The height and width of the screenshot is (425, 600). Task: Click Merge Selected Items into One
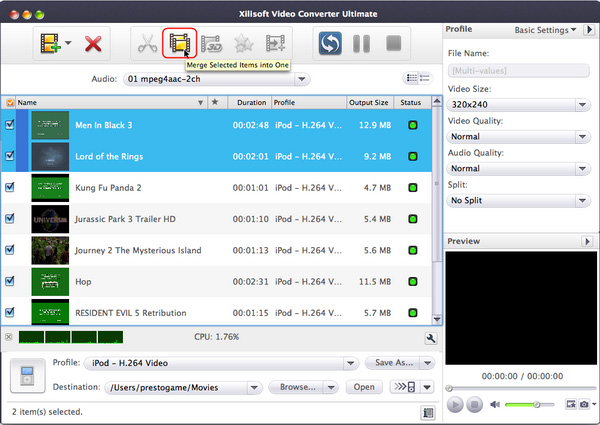pyautogui.click(x=179, y=44)
